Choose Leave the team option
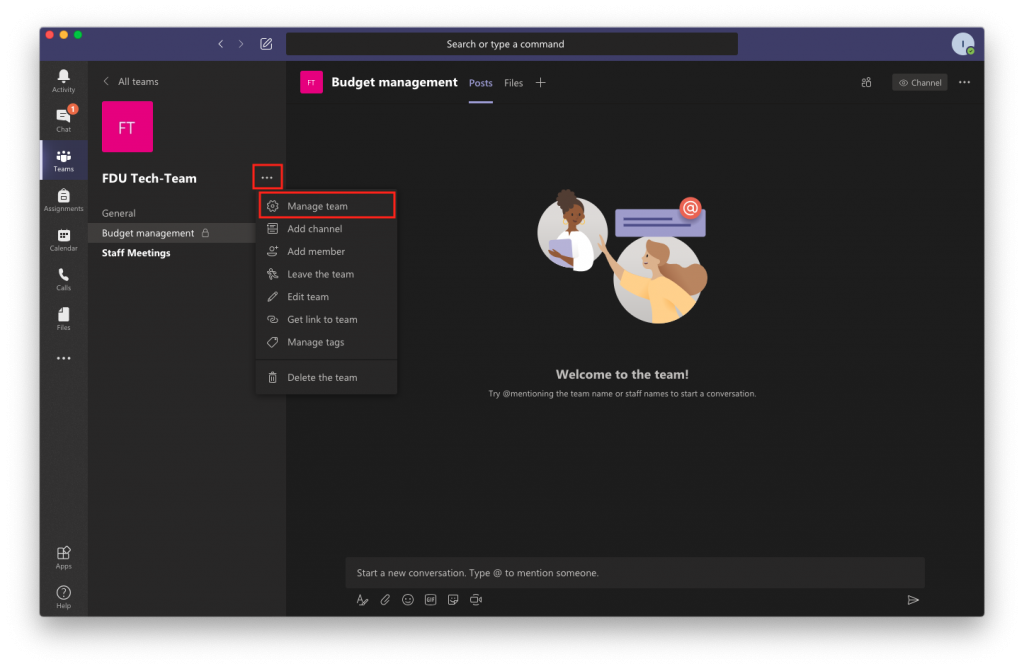The image size is (1024, 669). point(327,274)
